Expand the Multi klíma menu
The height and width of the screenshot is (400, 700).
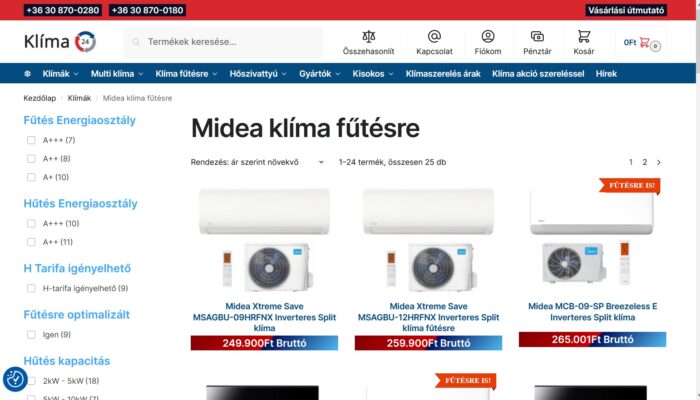click(x=117, y=74)
